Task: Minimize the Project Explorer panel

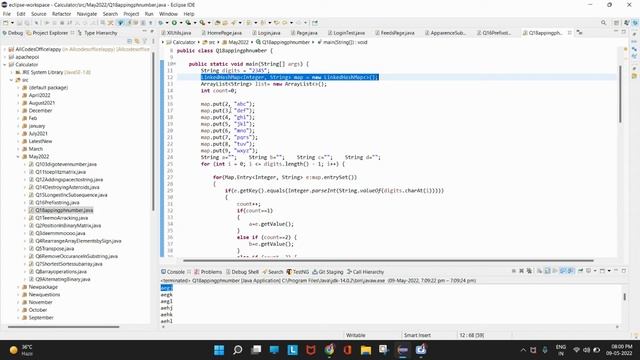Action: click(144, 32)
